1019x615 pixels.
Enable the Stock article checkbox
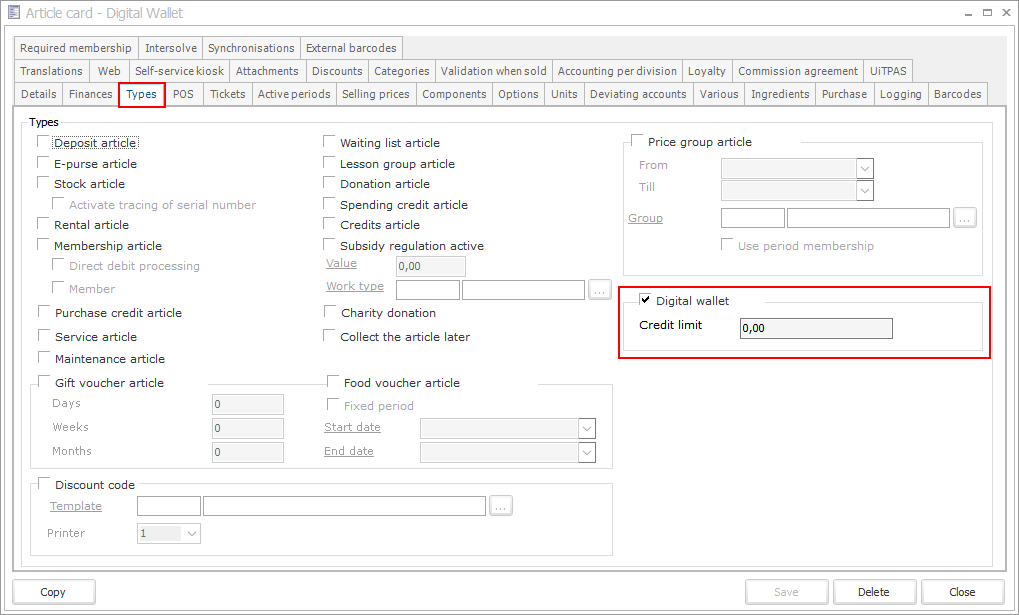[43, 184]
